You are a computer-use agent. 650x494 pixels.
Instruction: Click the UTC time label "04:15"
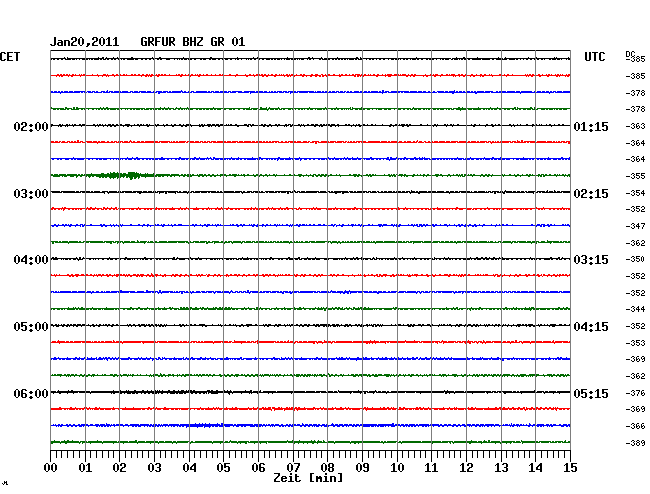pyautogui.click(x=591, y=327)
